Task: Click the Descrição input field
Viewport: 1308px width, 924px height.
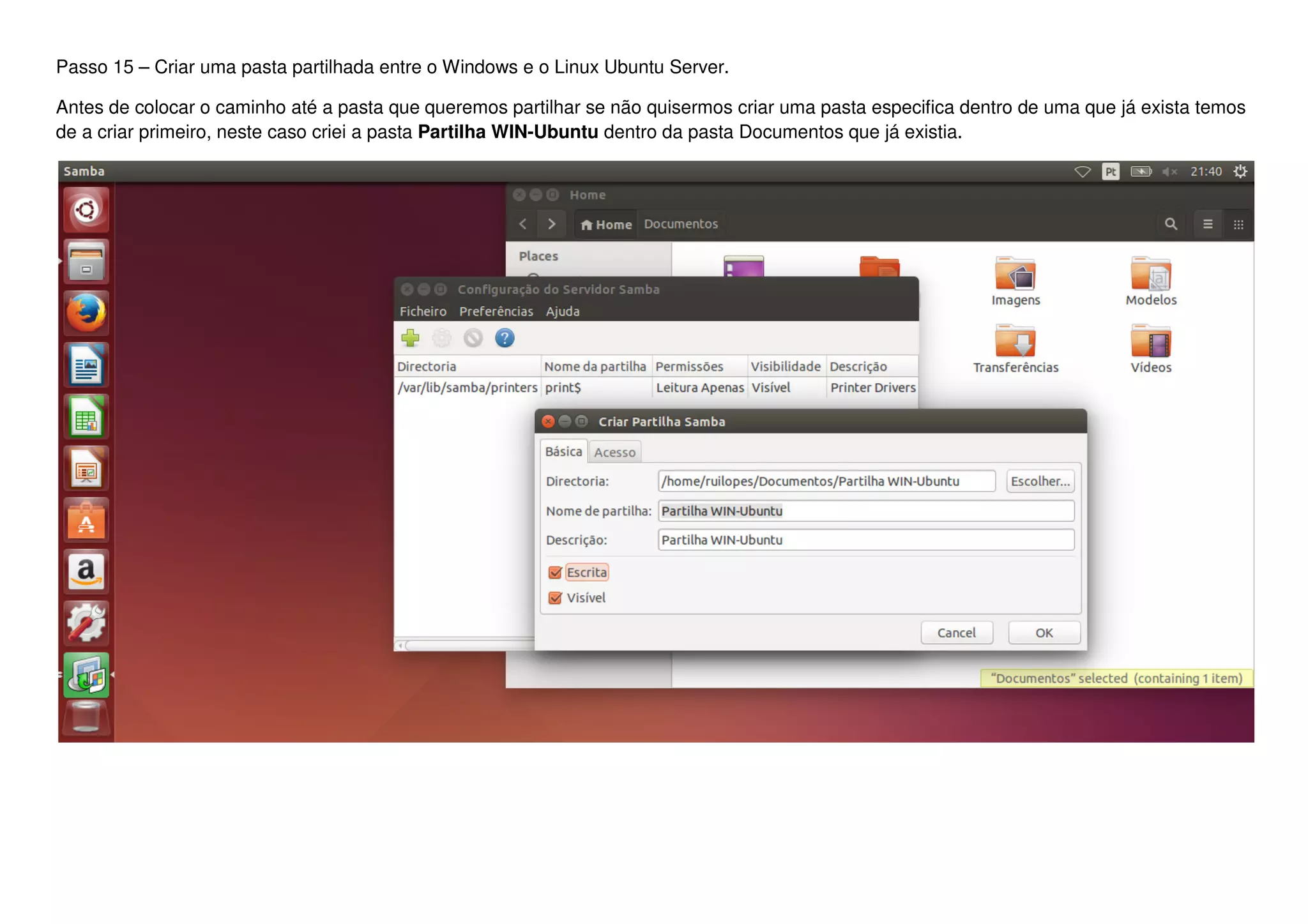Action: pos(866,540)
